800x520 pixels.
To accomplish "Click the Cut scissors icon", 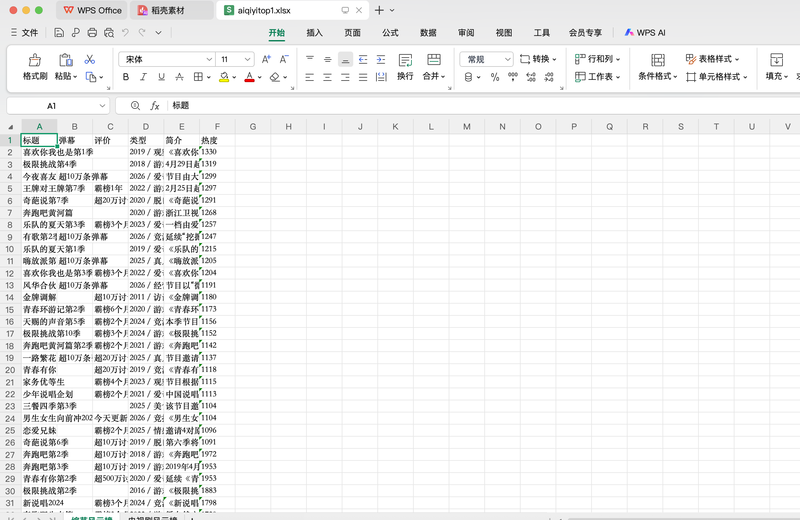I will tap(90, 59).
